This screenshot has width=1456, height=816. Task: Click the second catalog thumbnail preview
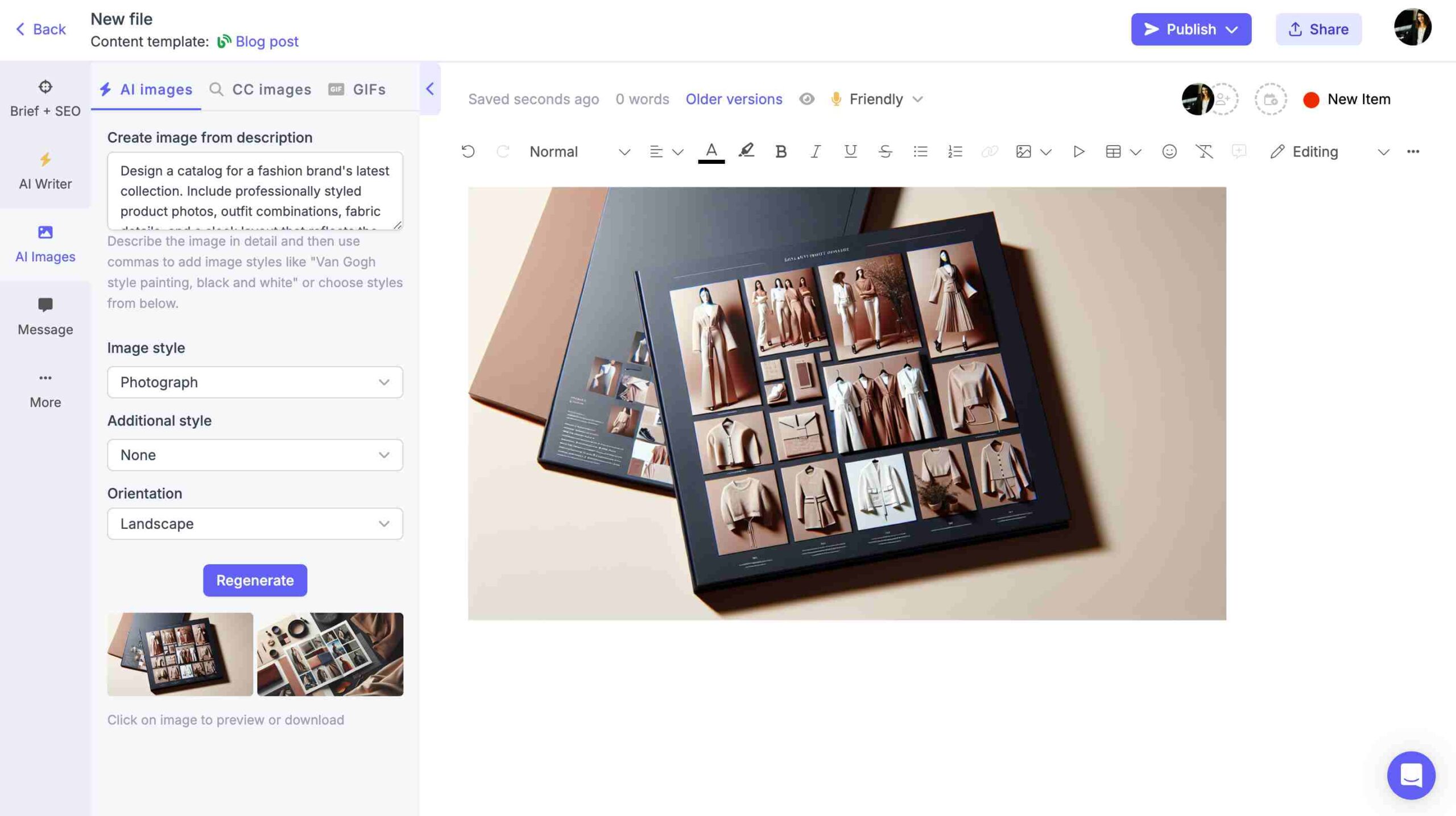click(330, 654)
